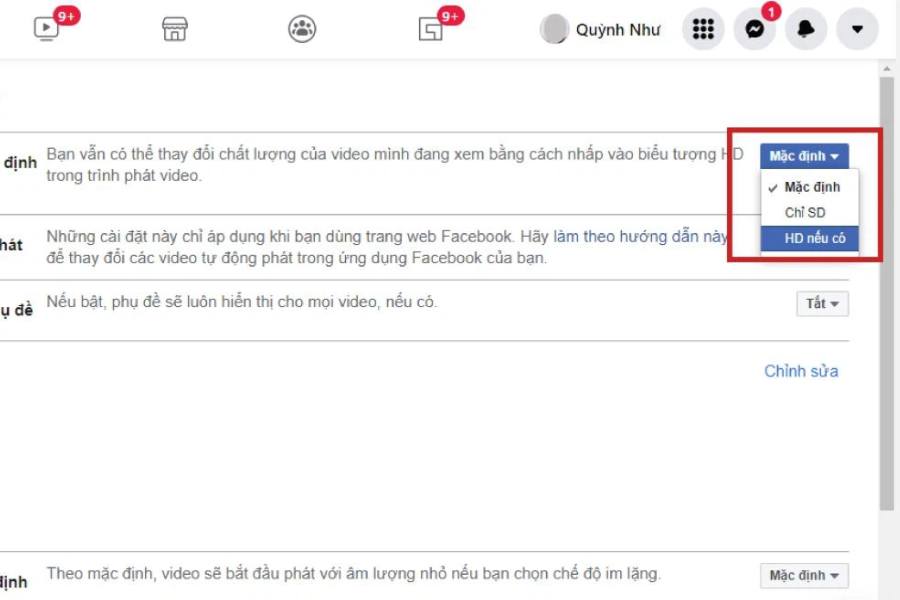Click the notifications bell icon
Image resolution: width=900 pixels, height=600 pixels.
[806, 30]
